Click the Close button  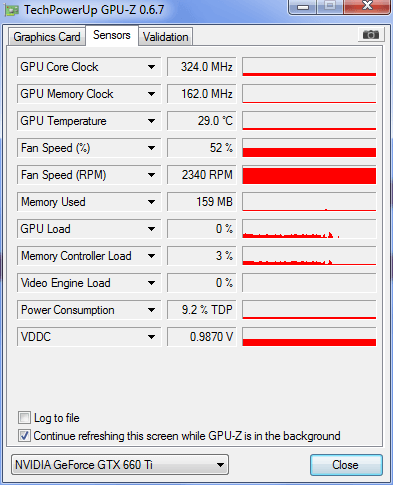(x=346, y=465)
